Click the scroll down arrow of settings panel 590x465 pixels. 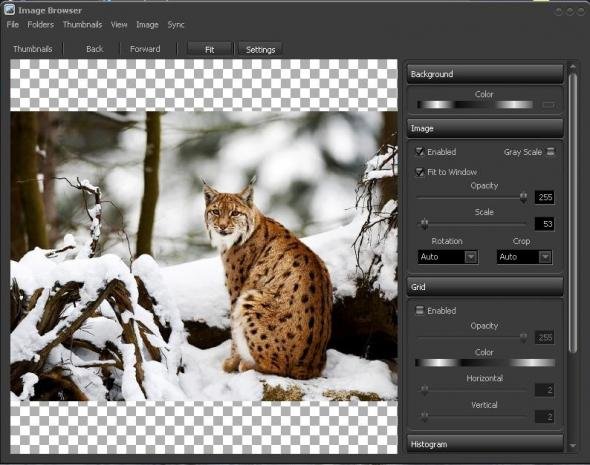click(573, 445)
